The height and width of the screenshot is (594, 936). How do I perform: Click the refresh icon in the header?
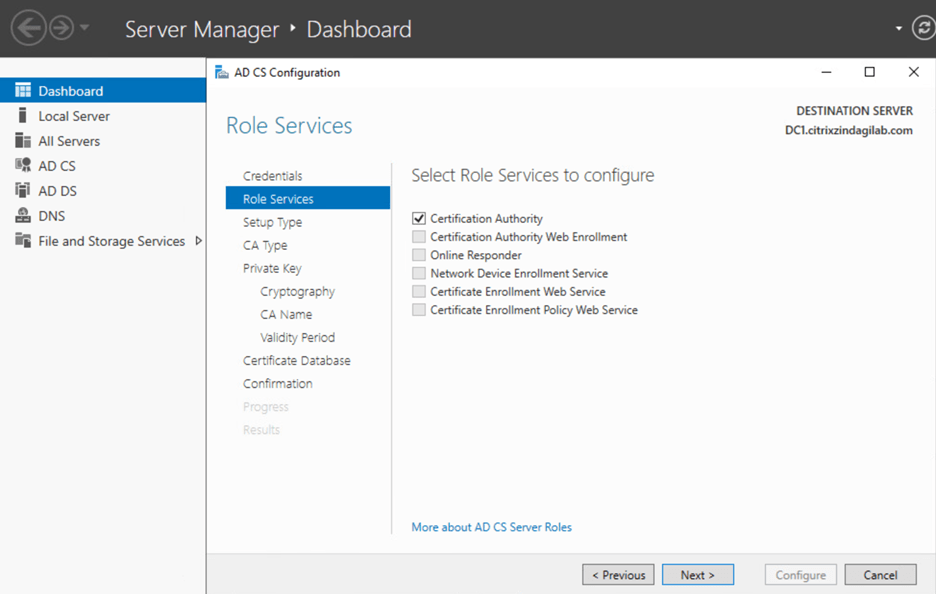tap(924, 27)
